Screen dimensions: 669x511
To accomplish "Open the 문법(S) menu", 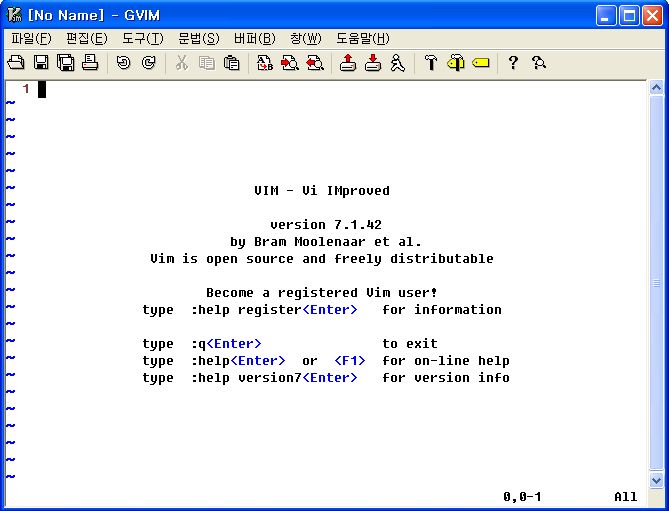I will (199, 39).
